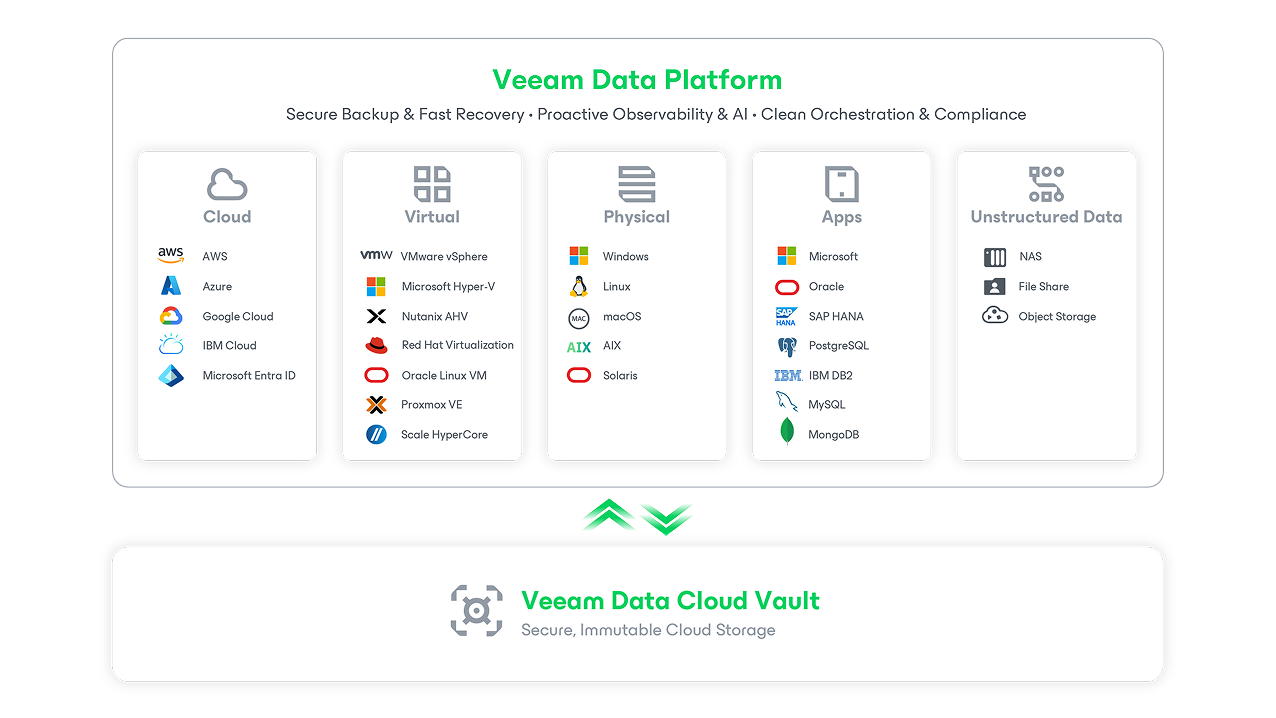
Task: Click the Object Storage icon
Action: (x=994, y=316)
